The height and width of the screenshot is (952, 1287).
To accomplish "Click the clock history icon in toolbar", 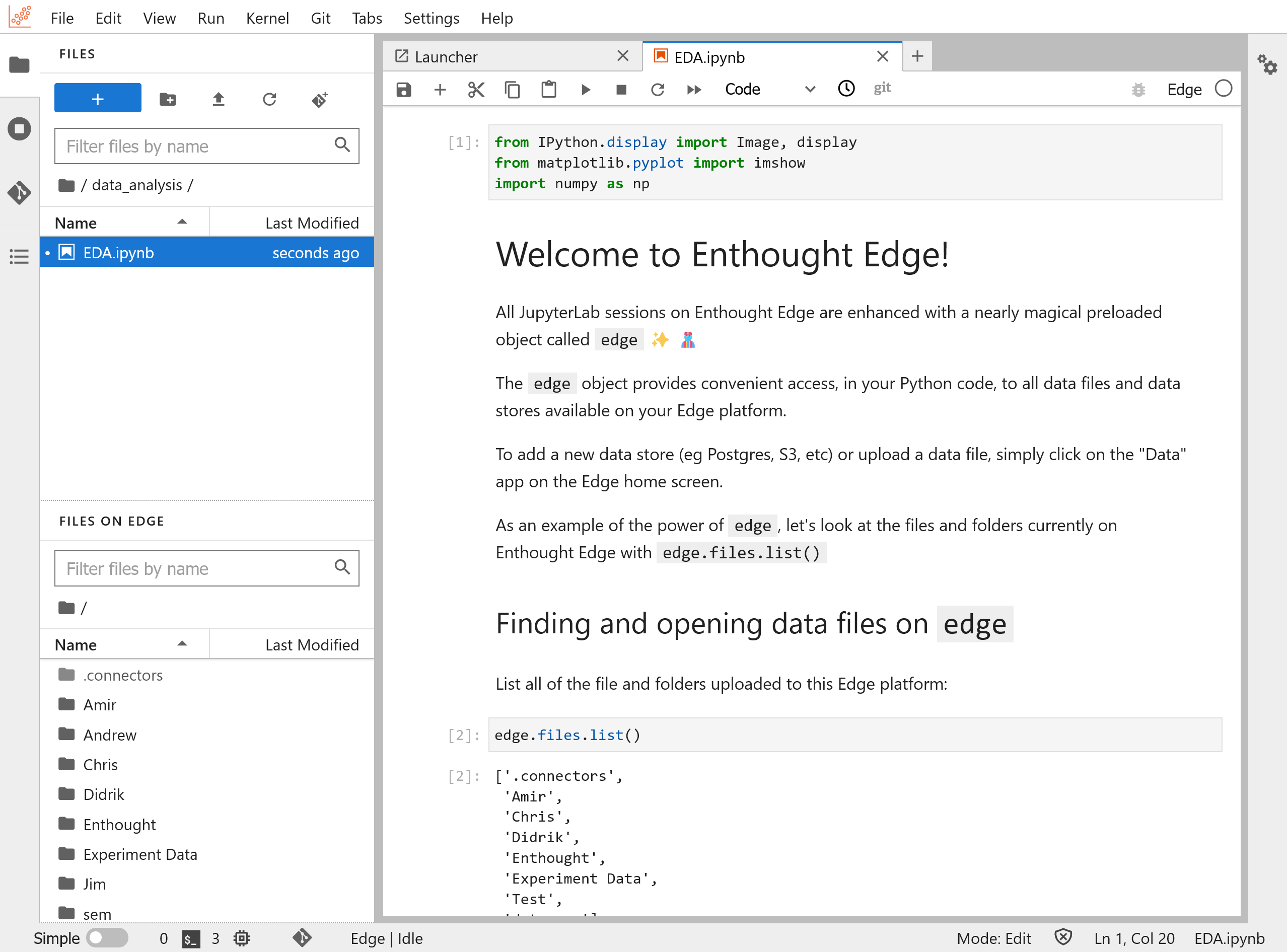I will point(846,88).
